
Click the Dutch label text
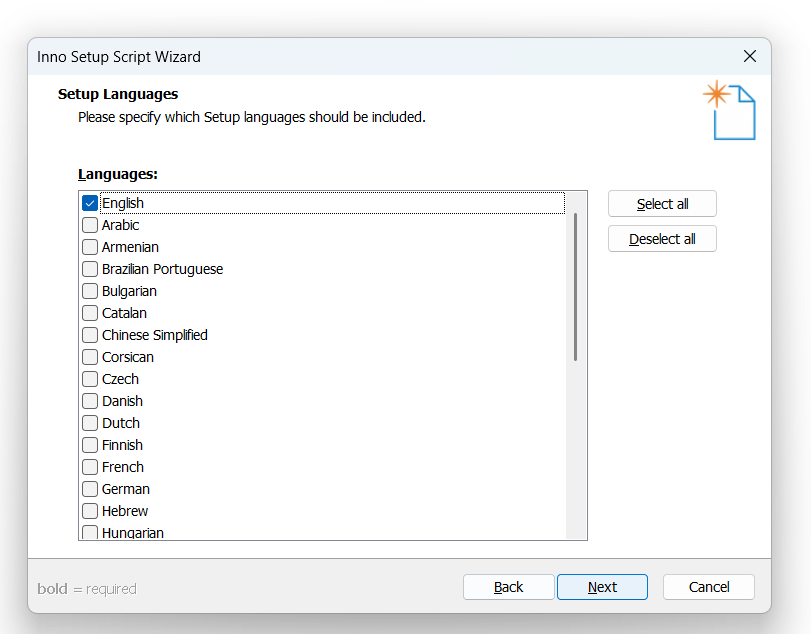pyautogui.click(x=121, y=423)
